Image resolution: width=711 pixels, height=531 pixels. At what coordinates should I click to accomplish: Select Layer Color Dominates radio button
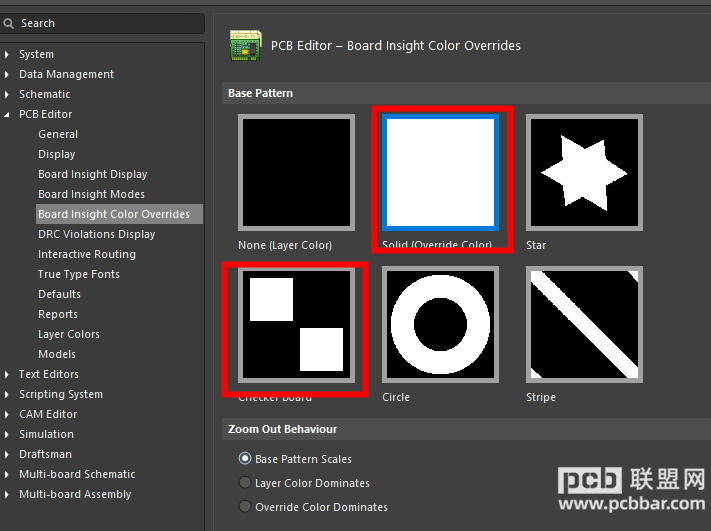click(x=245, y=482)
